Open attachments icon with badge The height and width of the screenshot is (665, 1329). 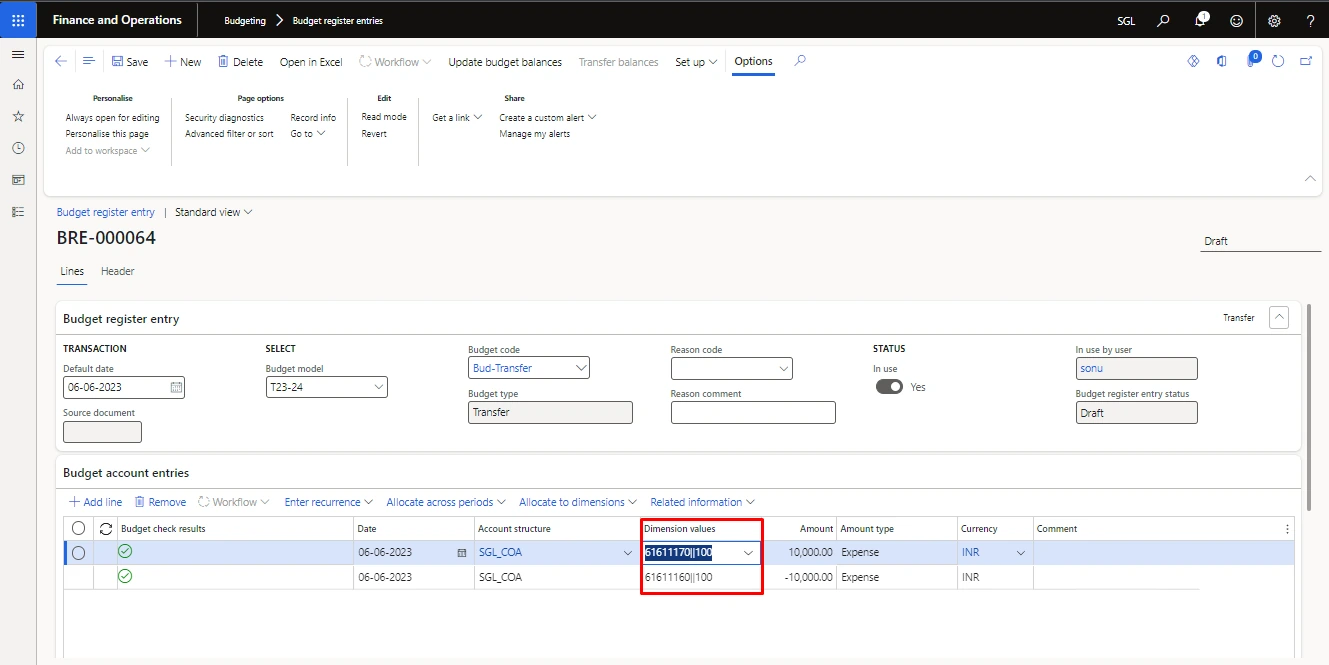coord(1251,60)
